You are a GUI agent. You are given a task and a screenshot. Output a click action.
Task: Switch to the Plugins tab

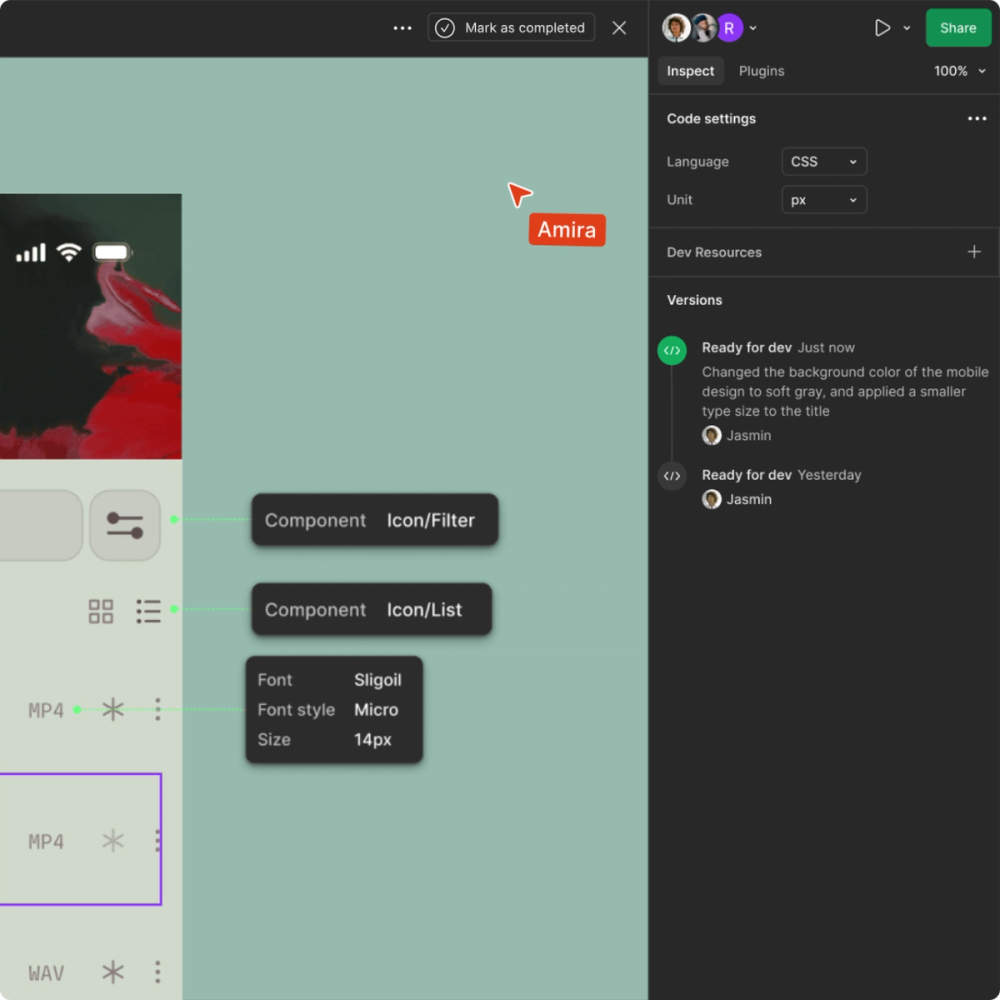click(x=761, y=71)
